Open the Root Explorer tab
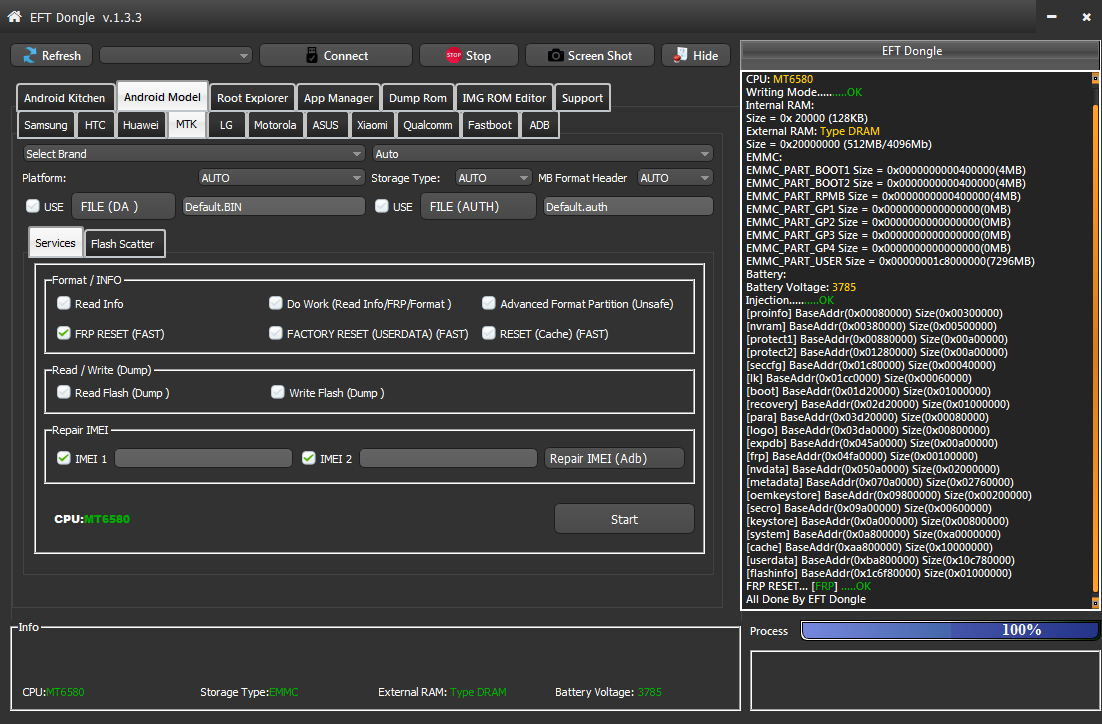This screenshot has height=724, width=1102. pos(252,98)
